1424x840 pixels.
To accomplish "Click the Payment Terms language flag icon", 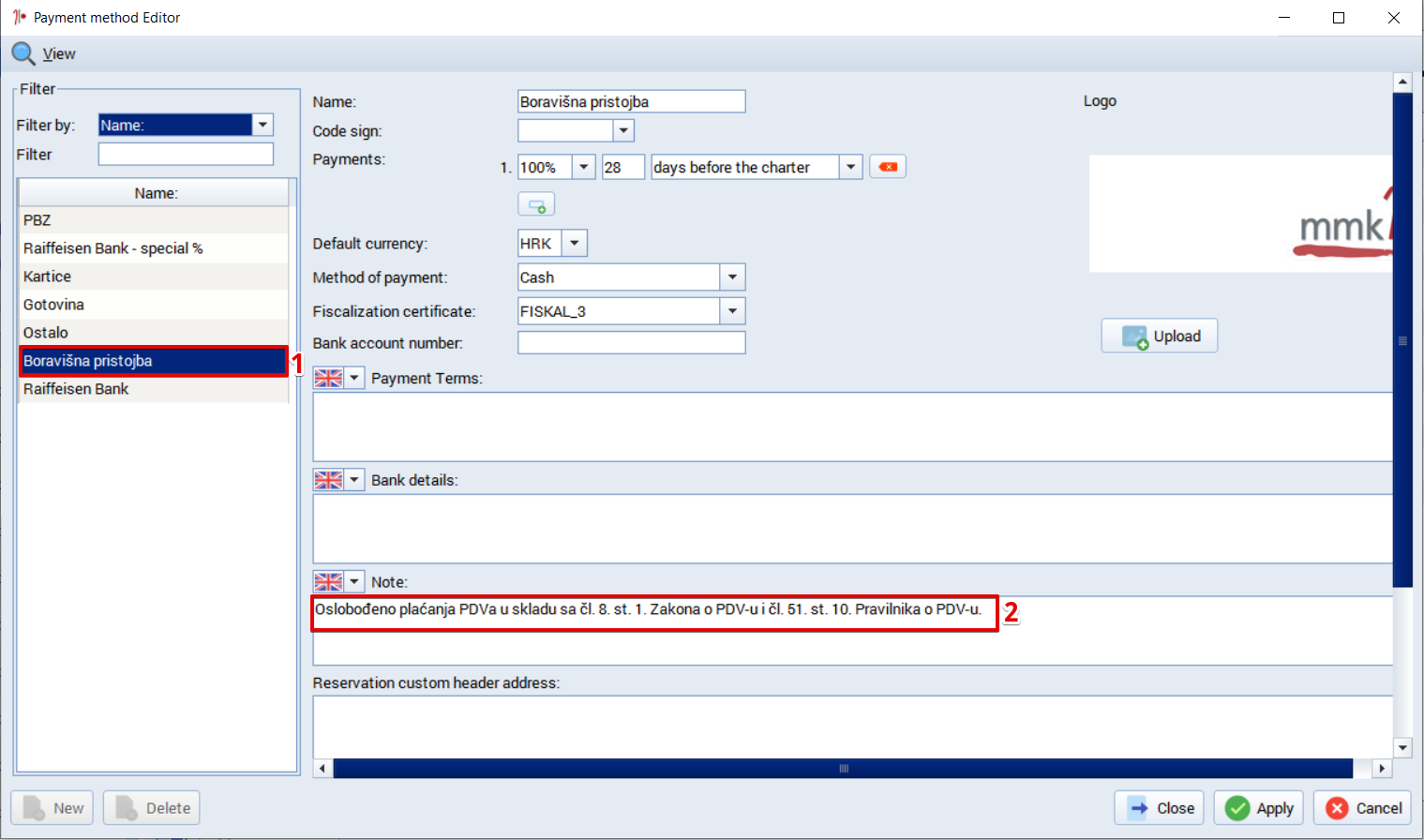I will tap(328, 378).
